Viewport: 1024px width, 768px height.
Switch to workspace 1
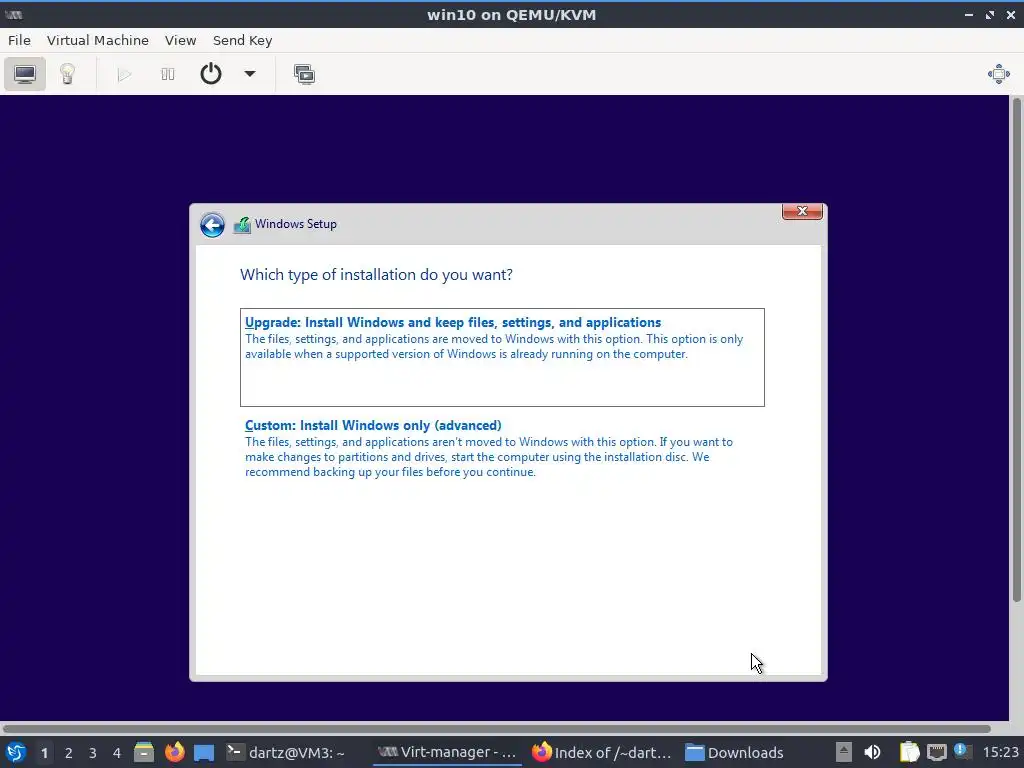[x=44, y=753]
